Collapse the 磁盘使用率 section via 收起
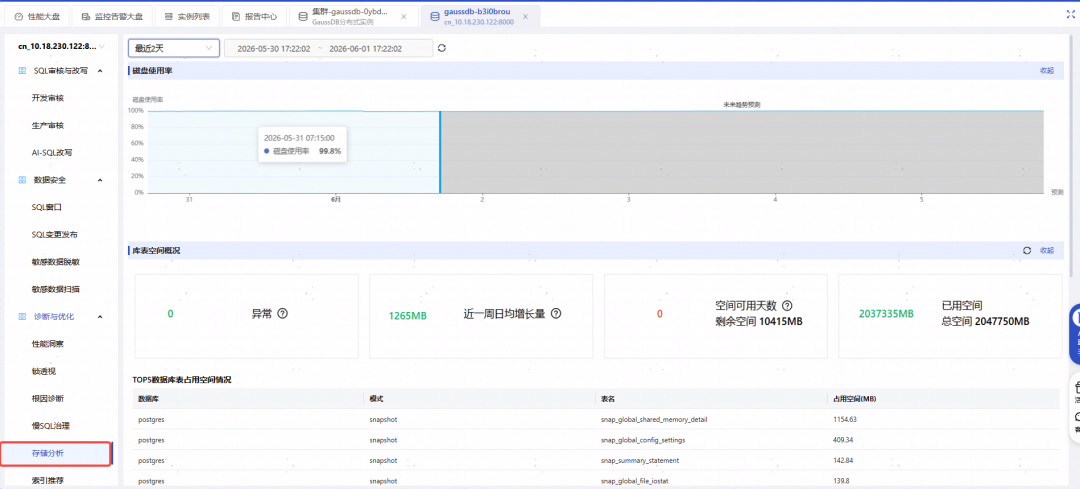The image size is (1080, 489). coord(1046,70)
